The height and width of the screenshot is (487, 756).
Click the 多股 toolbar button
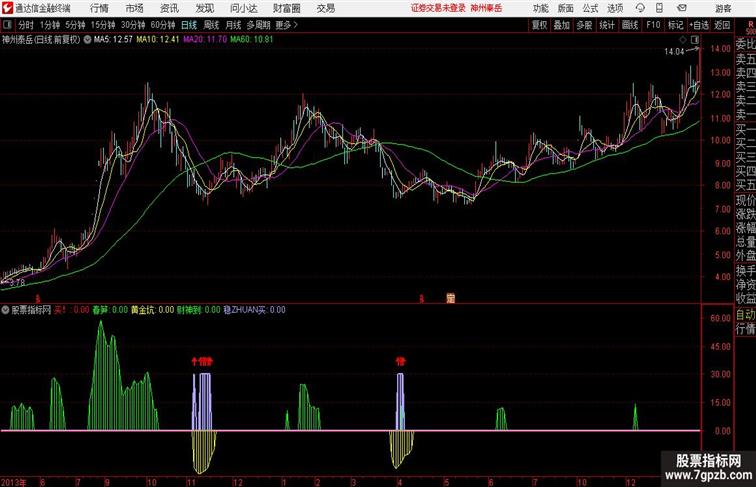(x=584, y=25)
